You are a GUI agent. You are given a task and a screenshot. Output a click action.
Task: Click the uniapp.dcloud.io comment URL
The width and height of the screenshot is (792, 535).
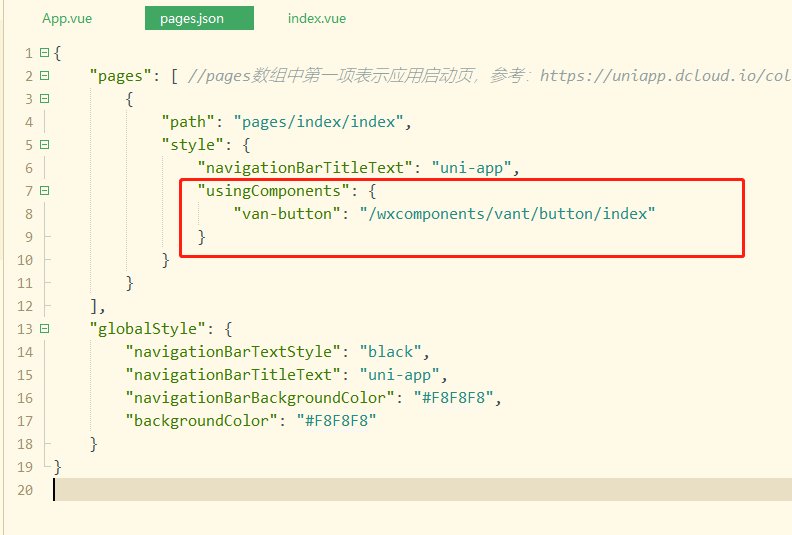click(x=666, y=76)
